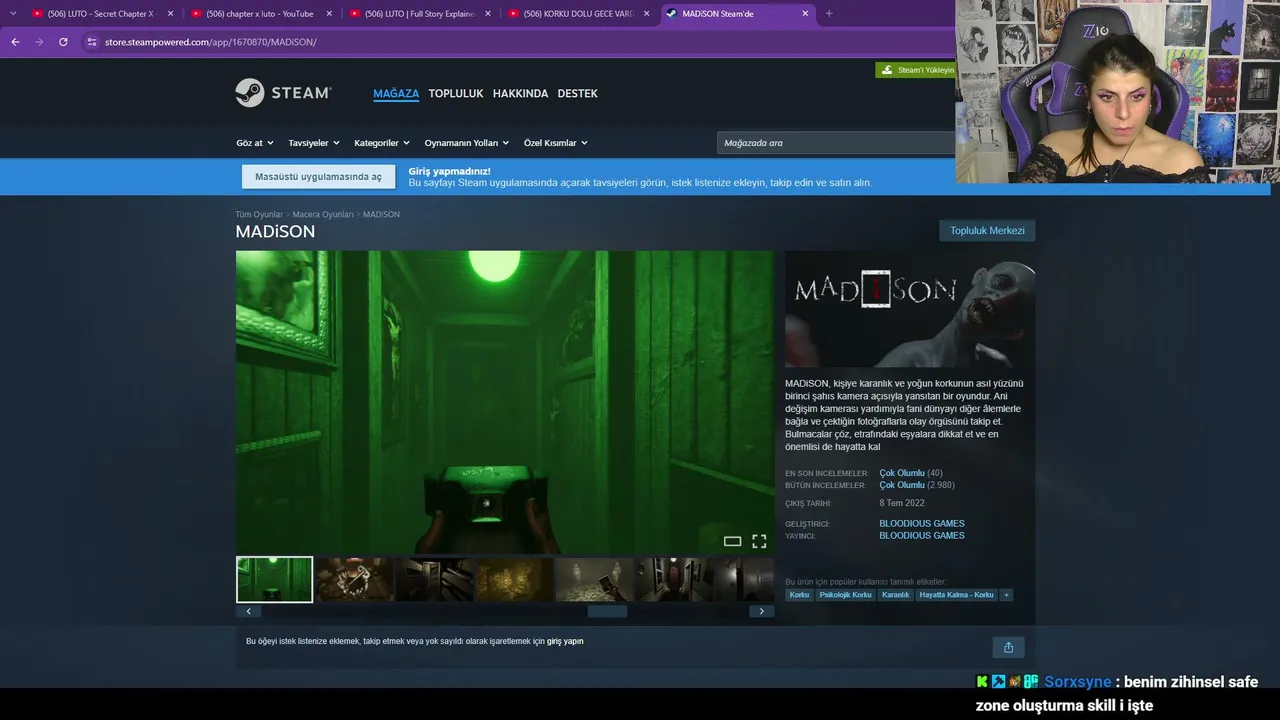Expand the Tavsiyeler dropdown
Viewport: 1280px width, 720px height.
pos(314,143)
